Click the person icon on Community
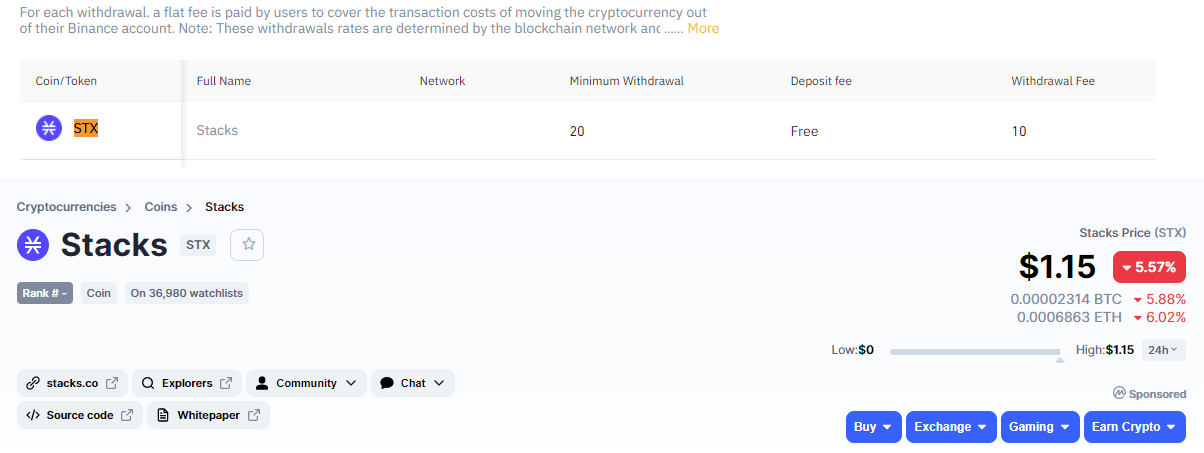Viewport: 1204px width, 453px height. (262, 383)
